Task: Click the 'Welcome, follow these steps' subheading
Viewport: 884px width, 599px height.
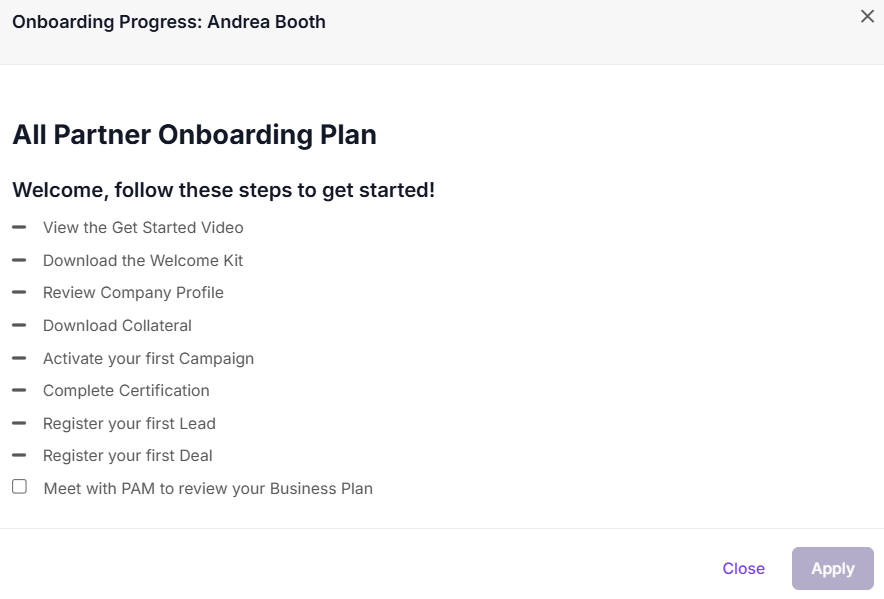Action: [222, 189]
